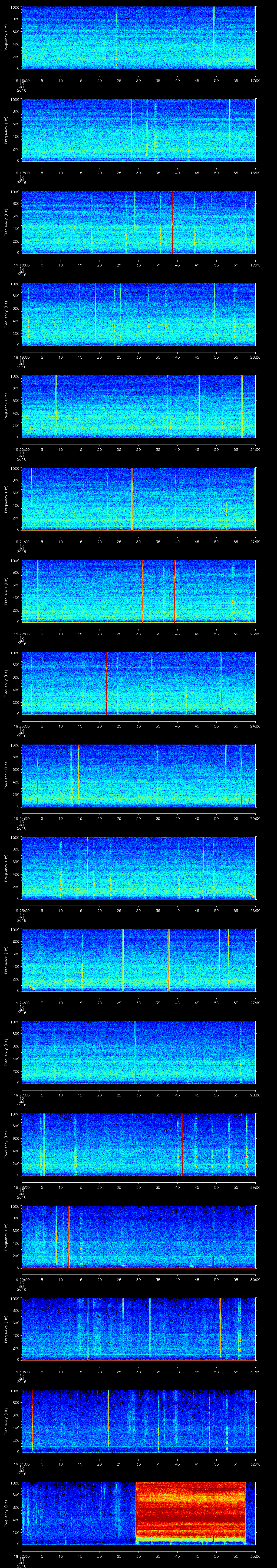
Task: Select the 19:31:00 time axis label
Action: [22, 1463]
